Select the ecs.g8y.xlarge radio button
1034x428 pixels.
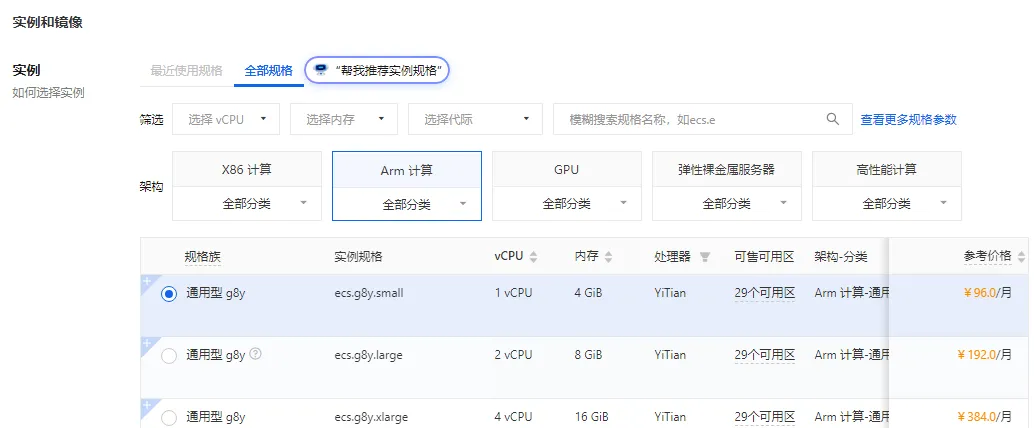click(169, 417)
